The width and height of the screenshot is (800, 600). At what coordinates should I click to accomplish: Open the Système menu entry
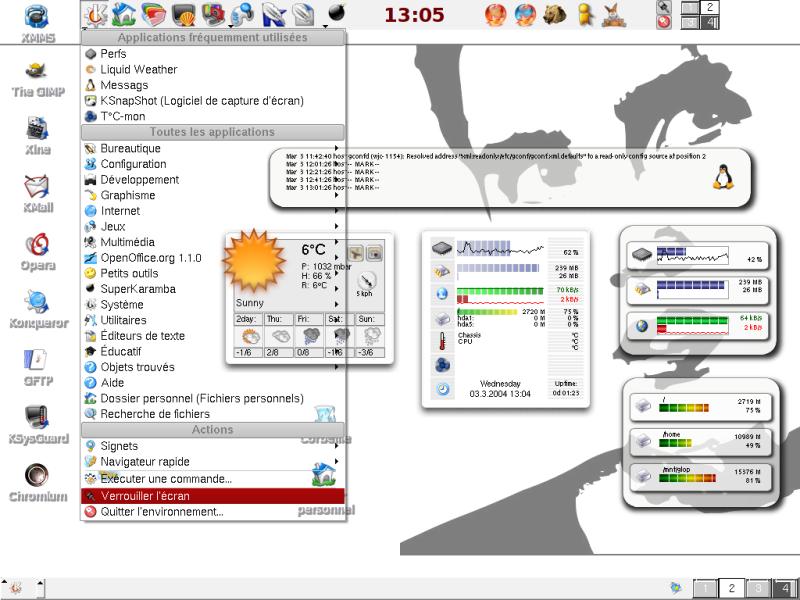[213, 305]
